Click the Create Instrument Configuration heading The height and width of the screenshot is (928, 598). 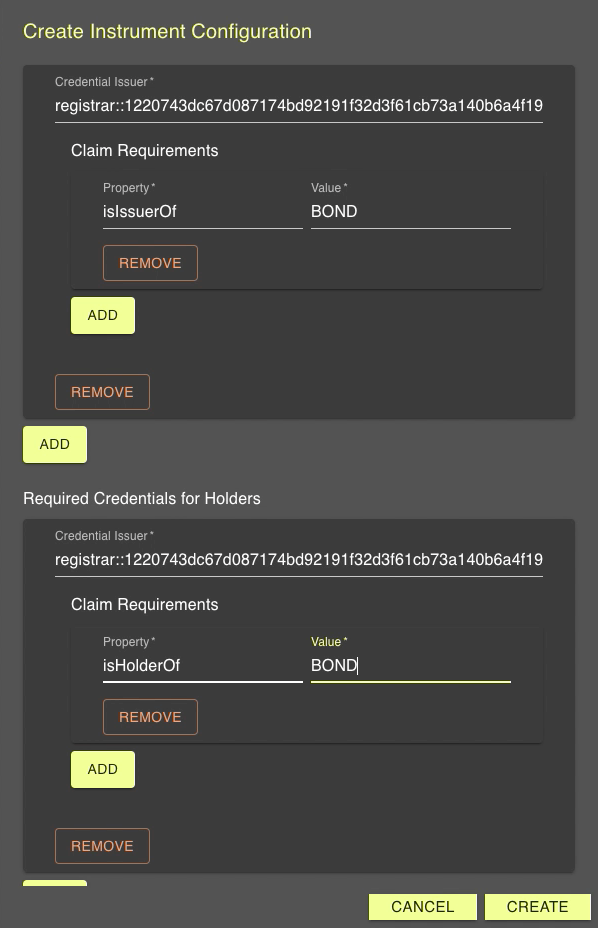click(166, 31)
